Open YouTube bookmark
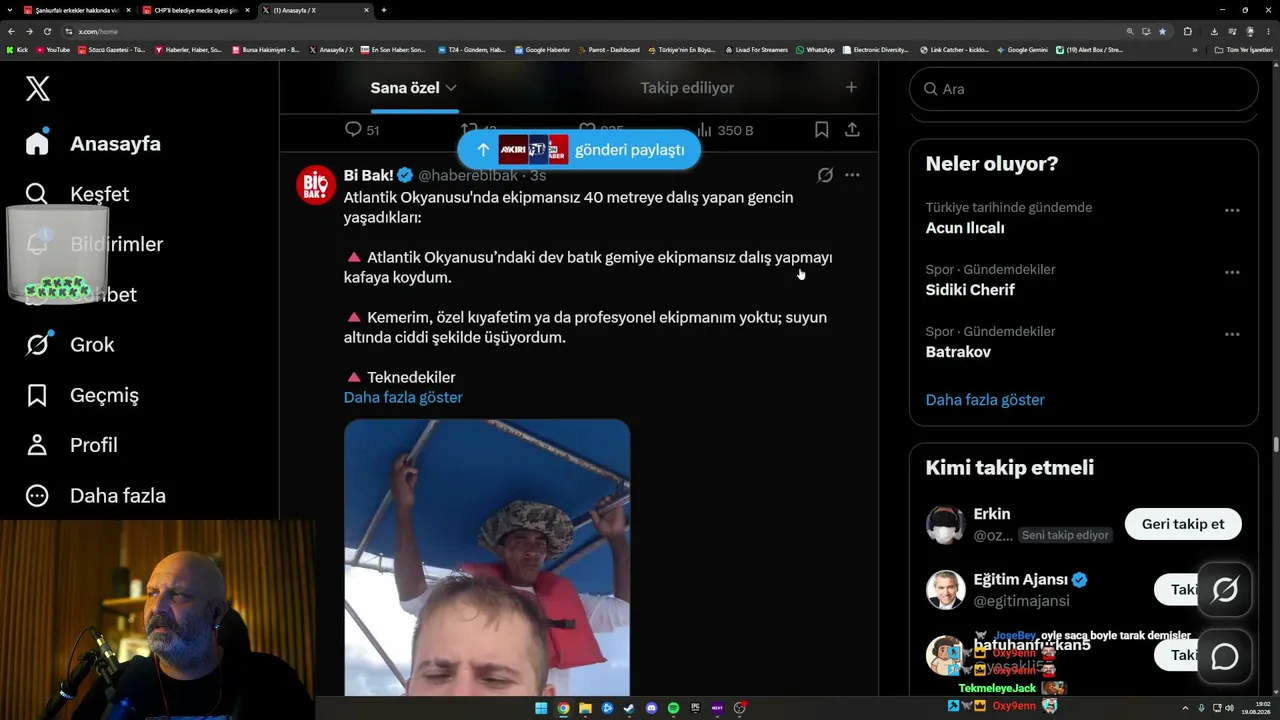 point(53,50)
